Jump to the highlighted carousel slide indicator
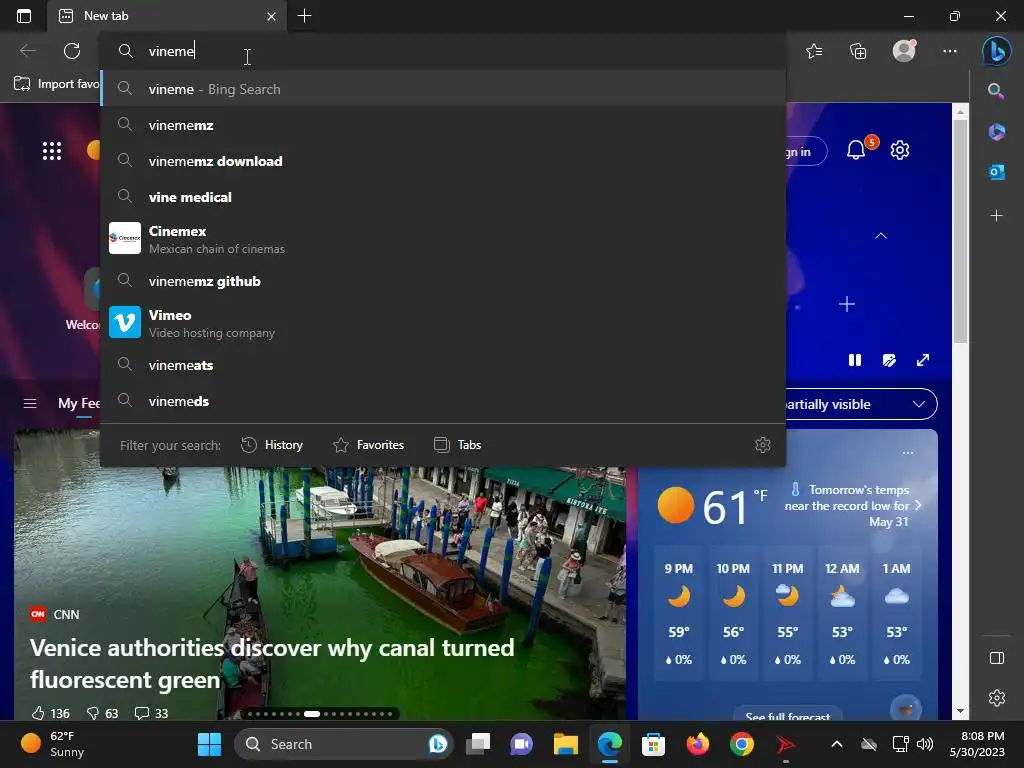 (312, 714)
